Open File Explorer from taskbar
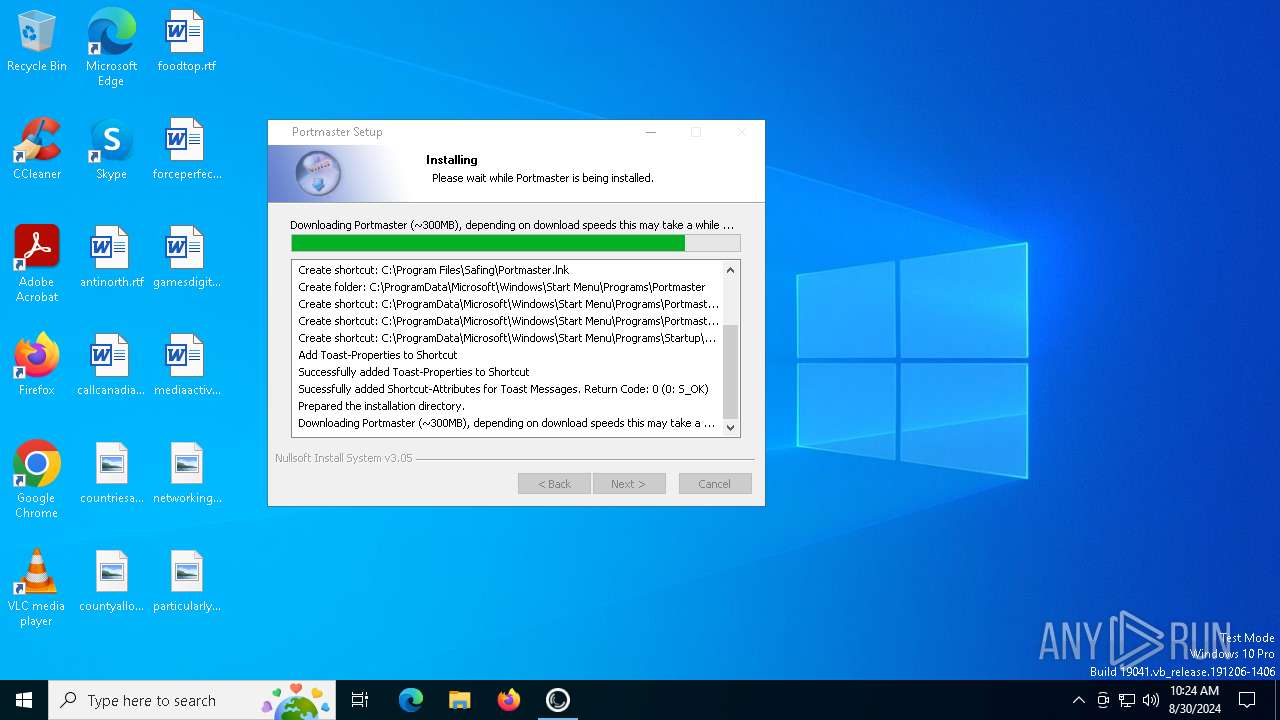This screenshot has width=1280, height=720. (x=460, y=700)
